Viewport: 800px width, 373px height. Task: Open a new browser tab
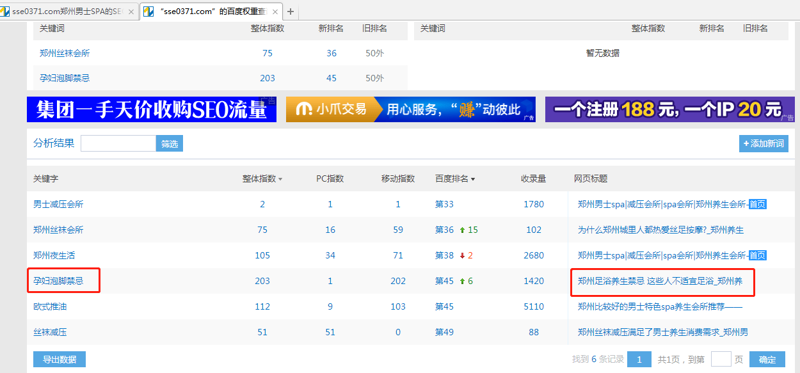291,11
